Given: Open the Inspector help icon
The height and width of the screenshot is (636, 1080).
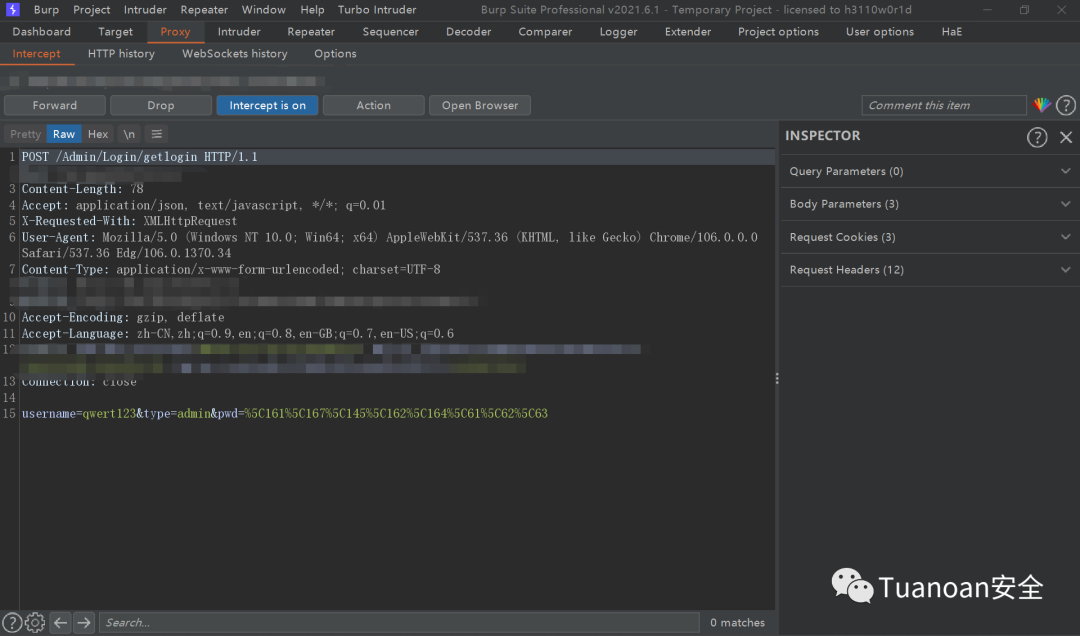Looking at the screenshot, I should tap(1037, 136).
